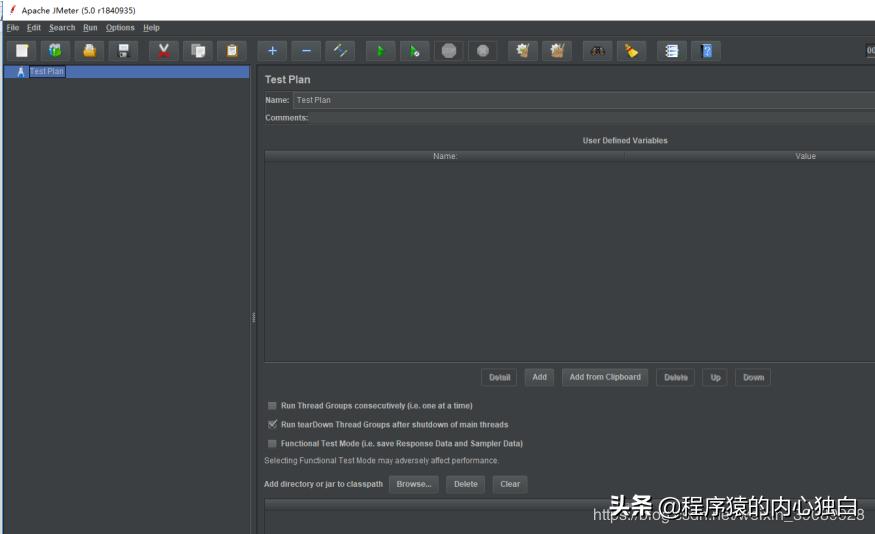Click the Up button
The height and width of the screenshot is (534, 875).
pyautogui.click(x=715, y=377)
